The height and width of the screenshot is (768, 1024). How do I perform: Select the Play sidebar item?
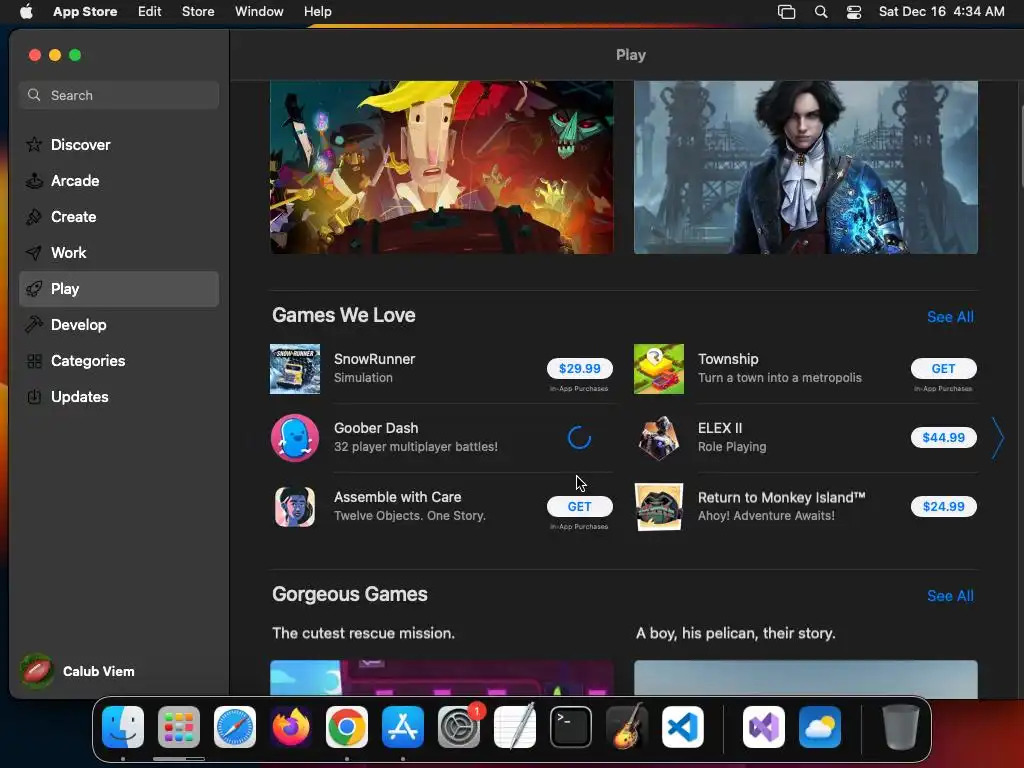119,289
